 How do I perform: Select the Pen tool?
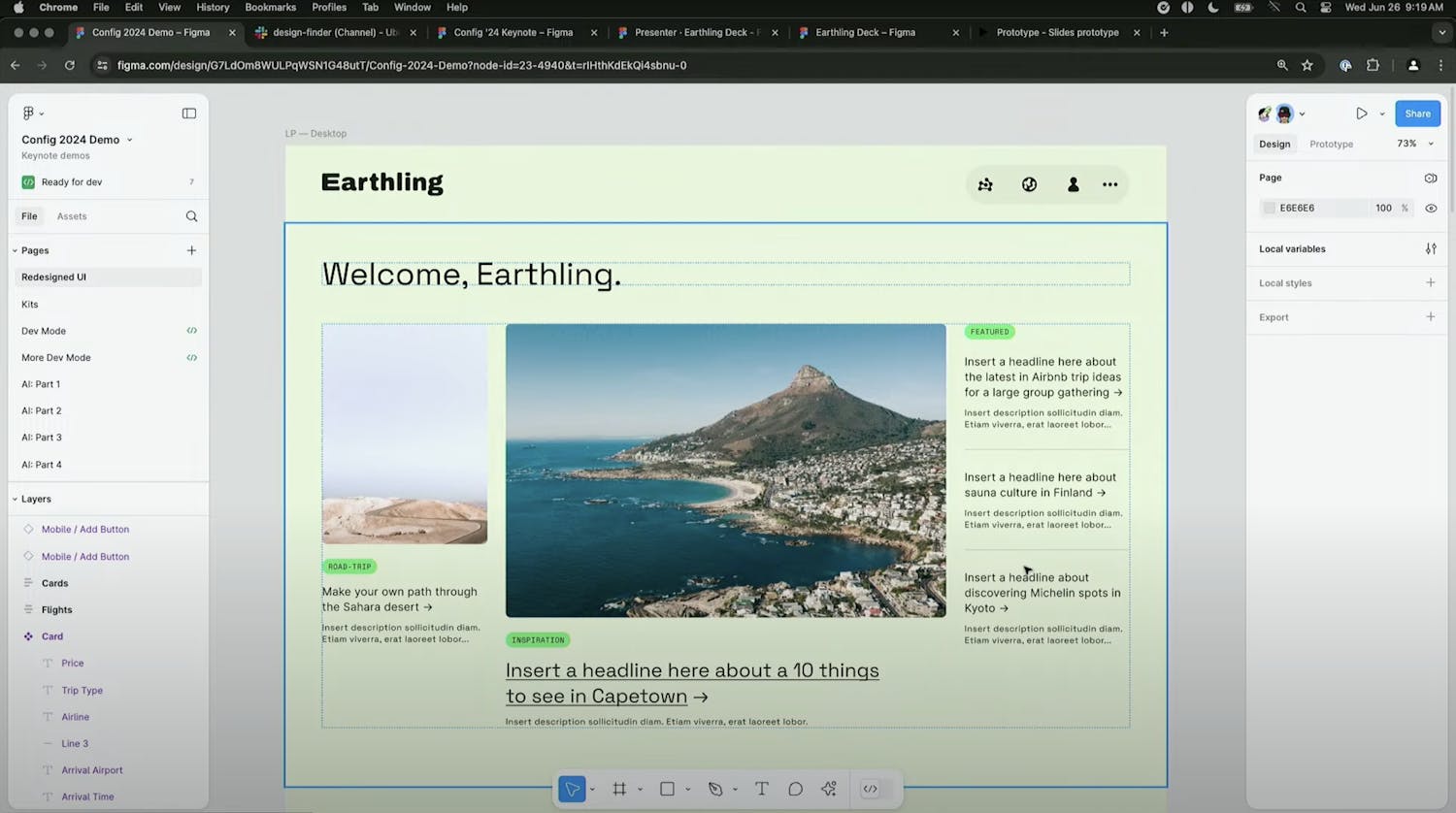(x=715, y=789)
